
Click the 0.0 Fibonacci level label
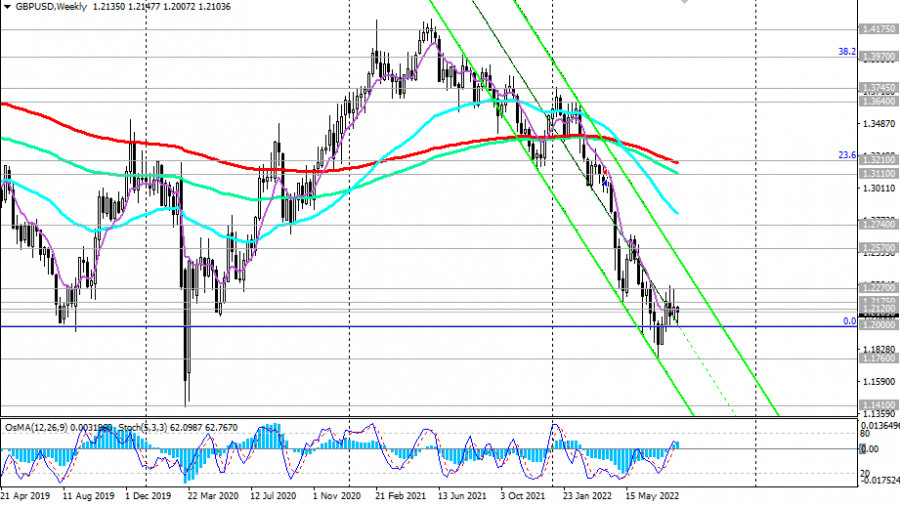tap(848, 321)
